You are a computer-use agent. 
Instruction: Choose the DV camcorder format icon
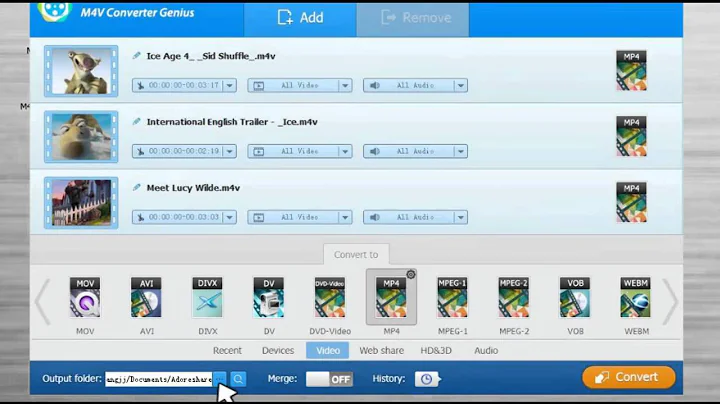point(269,297)
